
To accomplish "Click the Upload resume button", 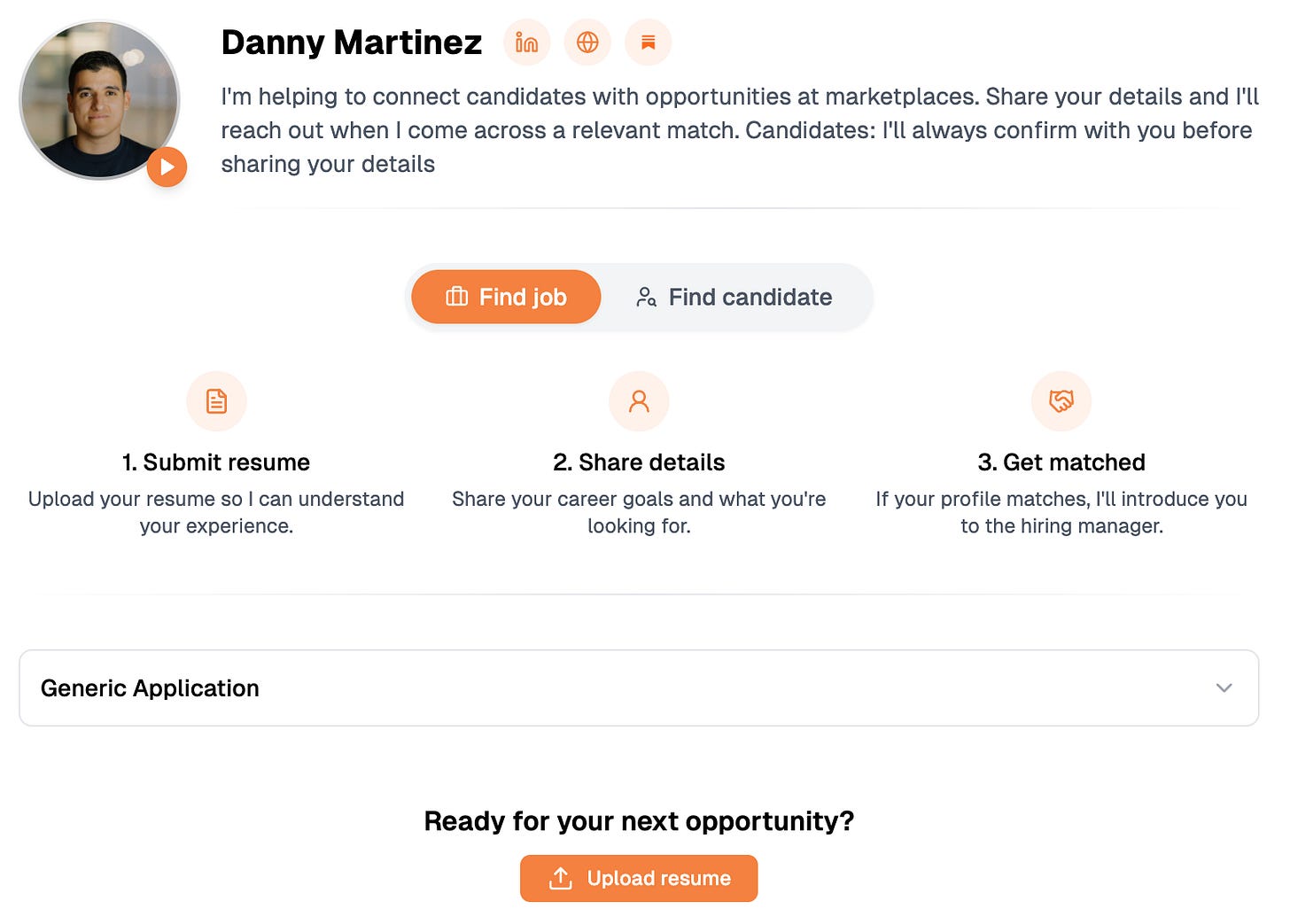I will point(639,878).
